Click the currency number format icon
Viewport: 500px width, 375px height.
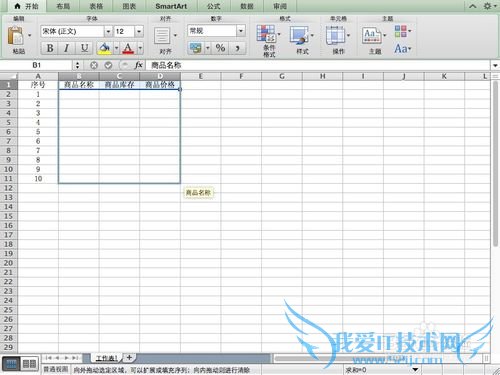[x=195, y=48]
